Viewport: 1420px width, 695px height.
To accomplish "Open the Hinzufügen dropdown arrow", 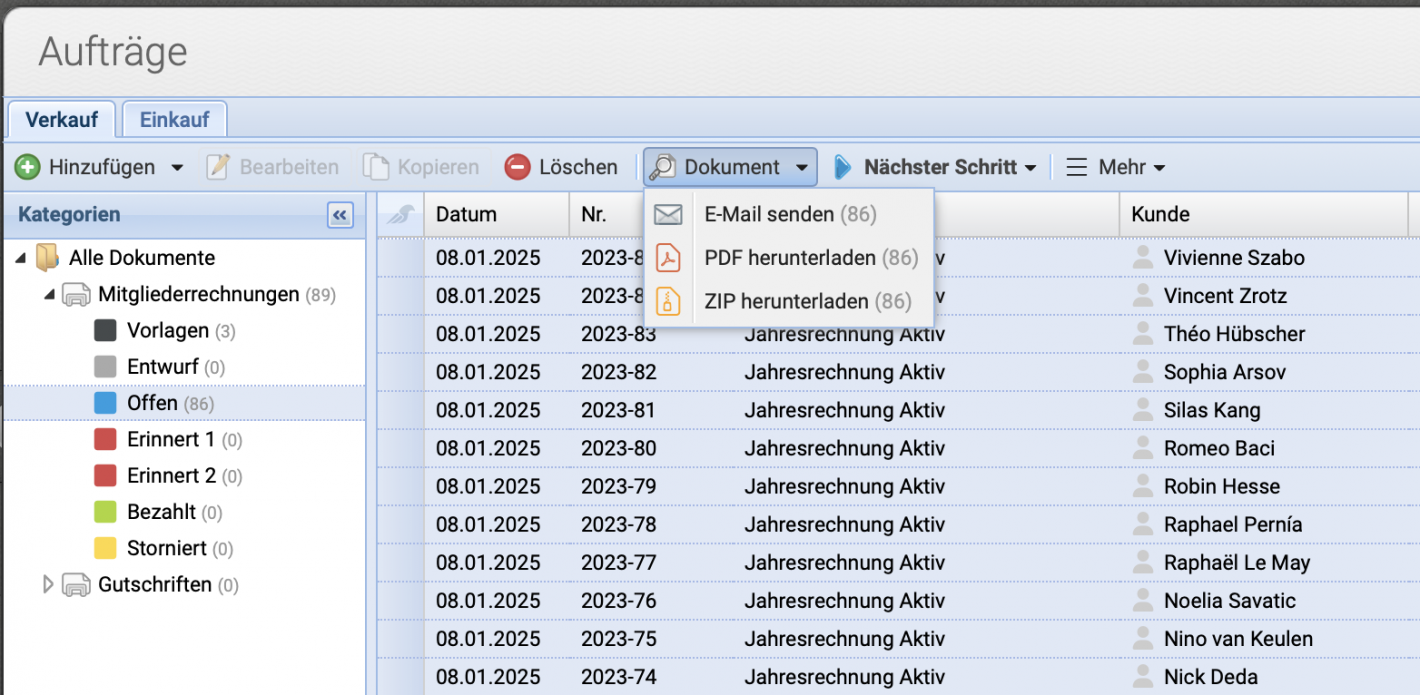I will point(177,168).
